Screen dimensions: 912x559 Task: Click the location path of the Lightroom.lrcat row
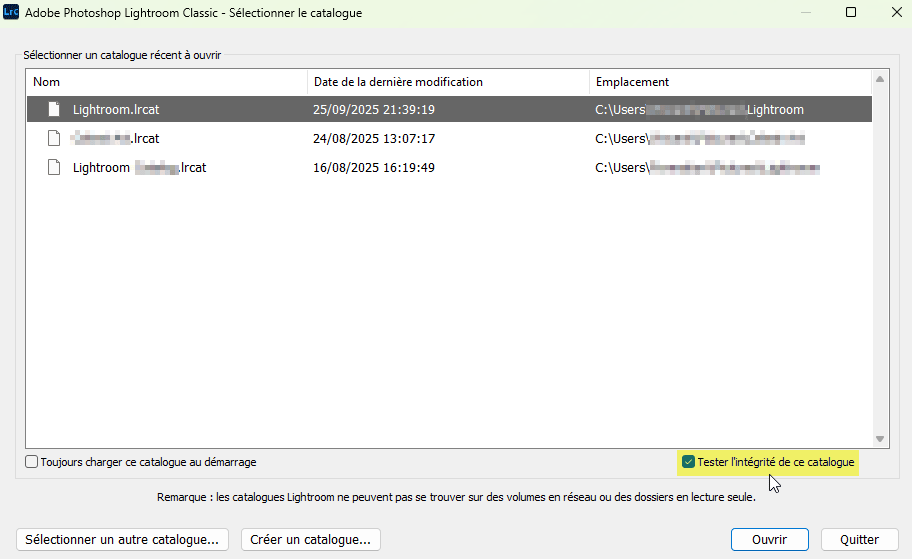[x=700, y=110]
